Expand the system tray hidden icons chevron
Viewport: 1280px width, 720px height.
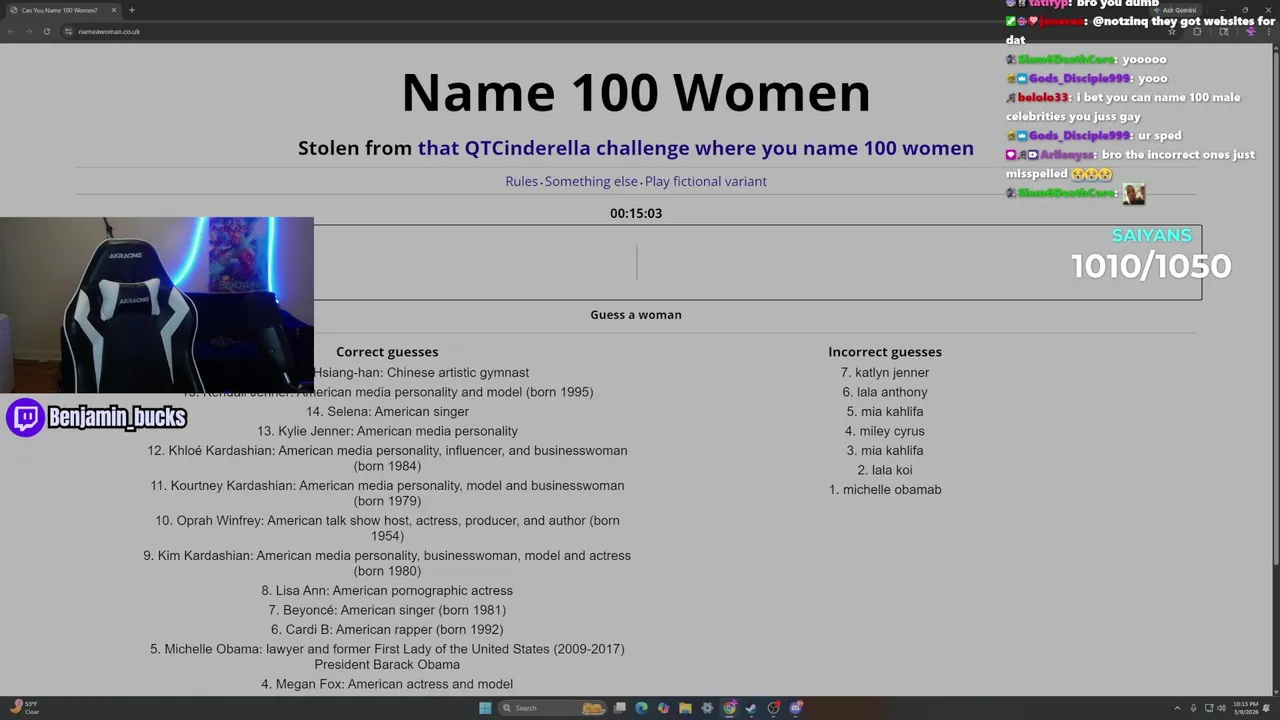coord(1177,708)
